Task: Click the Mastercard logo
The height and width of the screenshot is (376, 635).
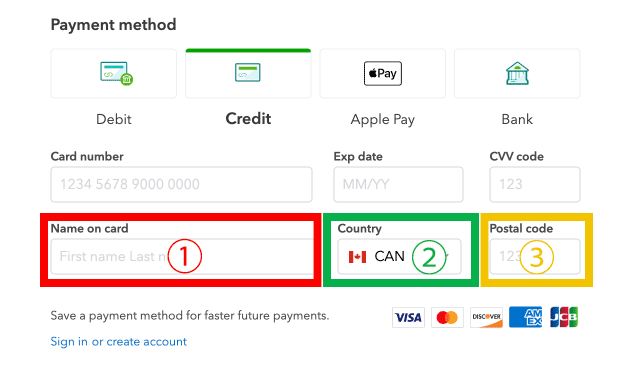Action: click(447, 317)
